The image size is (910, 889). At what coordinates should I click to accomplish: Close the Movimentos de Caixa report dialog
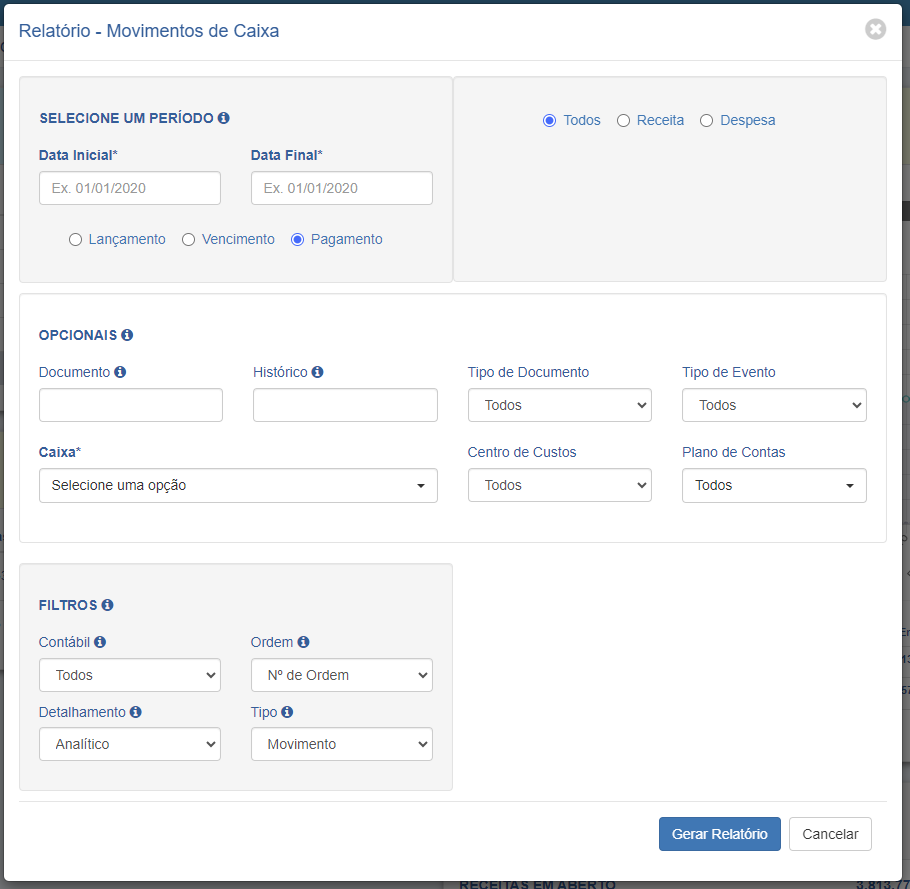coord(875,29)
